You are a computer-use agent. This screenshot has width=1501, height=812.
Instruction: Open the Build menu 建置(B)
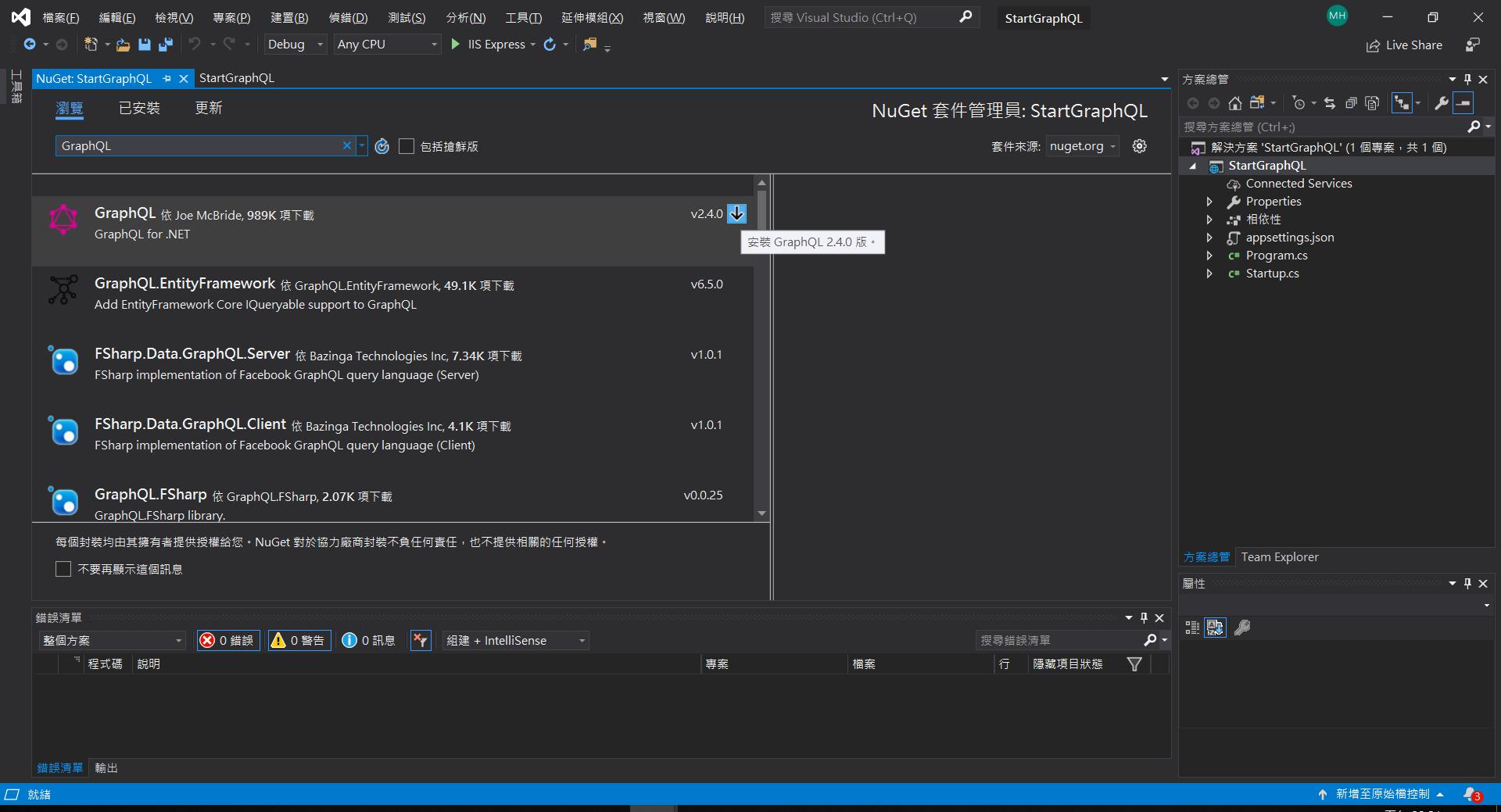tap(289, 17)
